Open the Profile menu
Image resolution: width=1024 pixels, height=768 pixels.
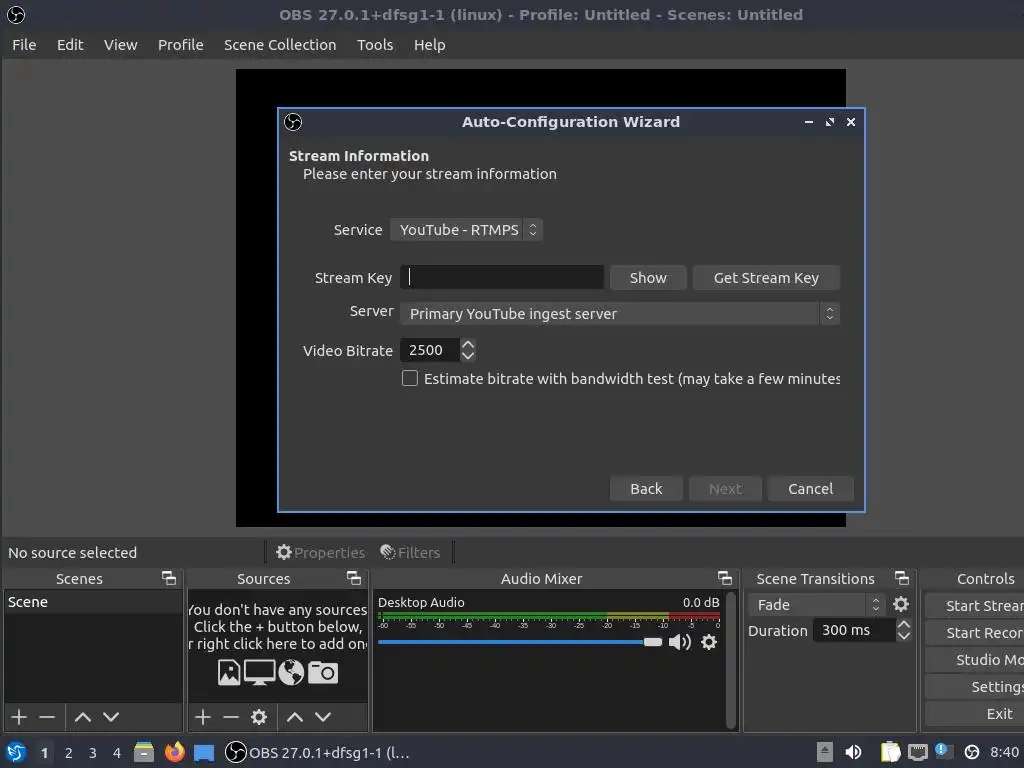181,44
